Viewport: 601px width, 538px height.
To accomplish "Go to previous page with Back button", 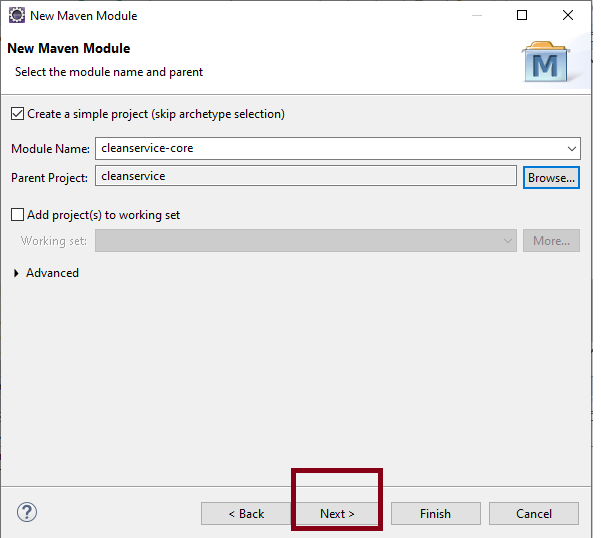I will coord(246,513).
